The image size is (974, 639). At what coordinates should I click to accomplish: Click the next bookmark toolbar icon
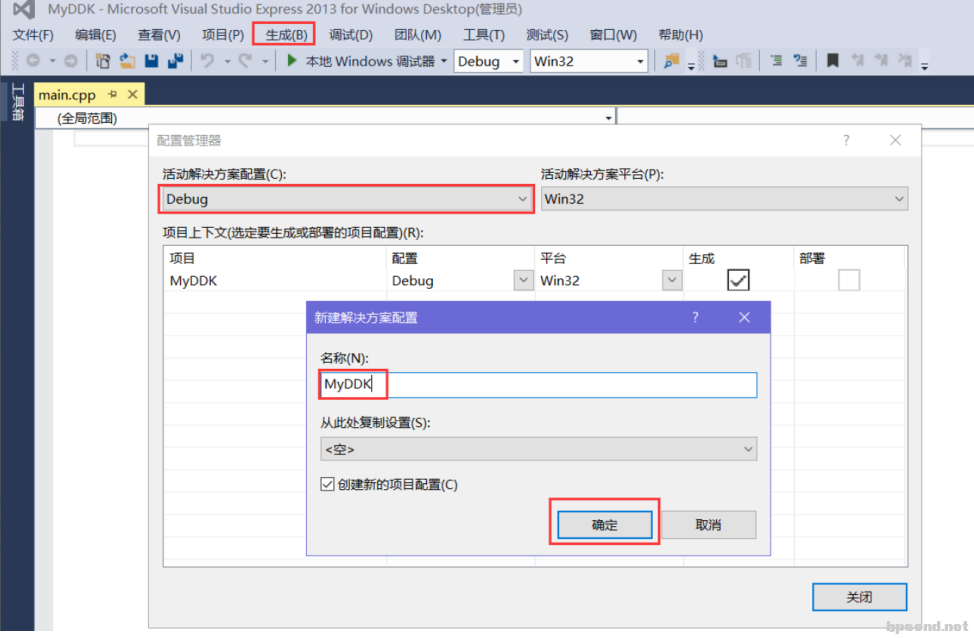pos(881,61)
